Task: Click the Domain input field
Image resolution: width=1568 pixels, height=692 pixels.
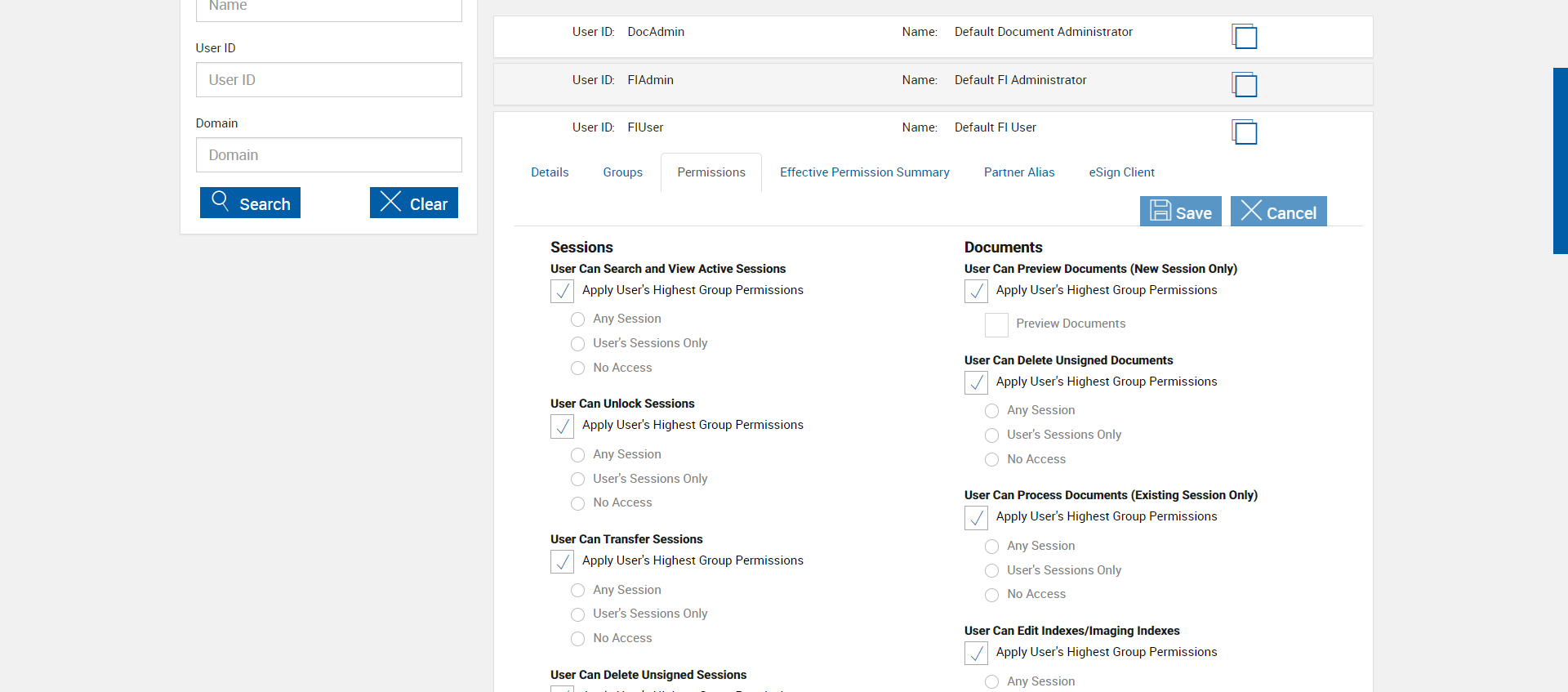Action: click(328, 155)
